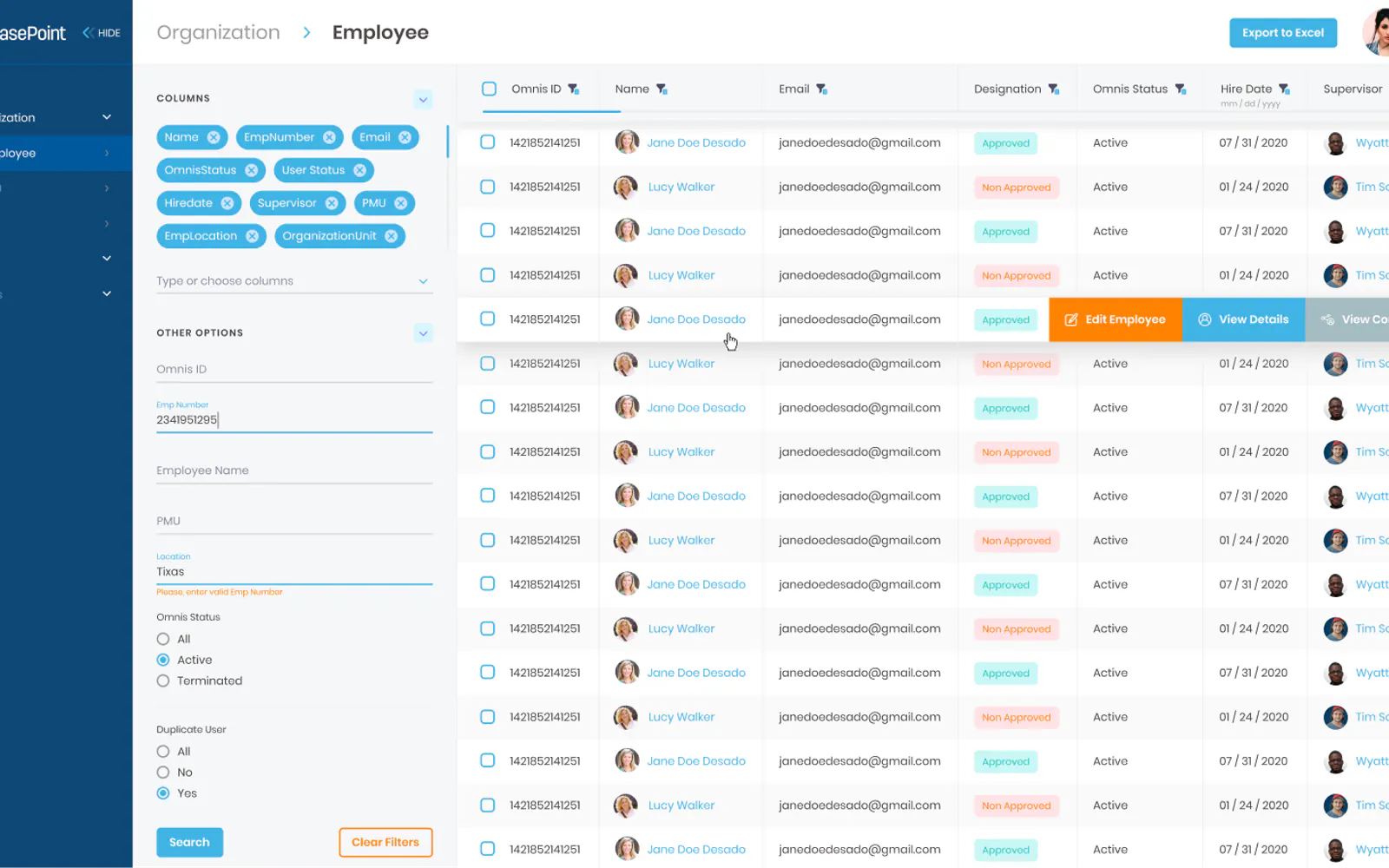
Task: Open Lucy Walker link in second row
Action: (681, 187)
